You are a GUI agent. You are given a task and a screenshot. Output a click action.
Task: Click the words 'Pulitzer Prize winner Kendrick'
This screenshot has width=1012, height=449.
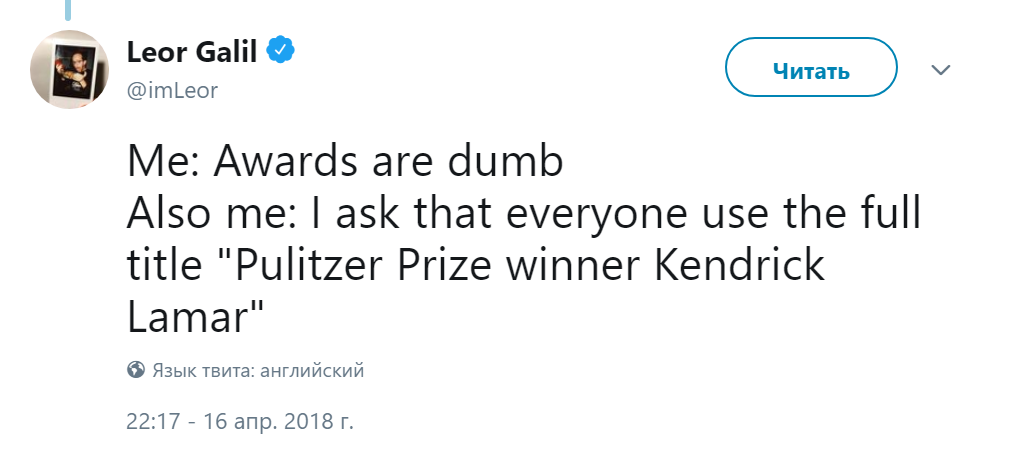tap(530, 266)
